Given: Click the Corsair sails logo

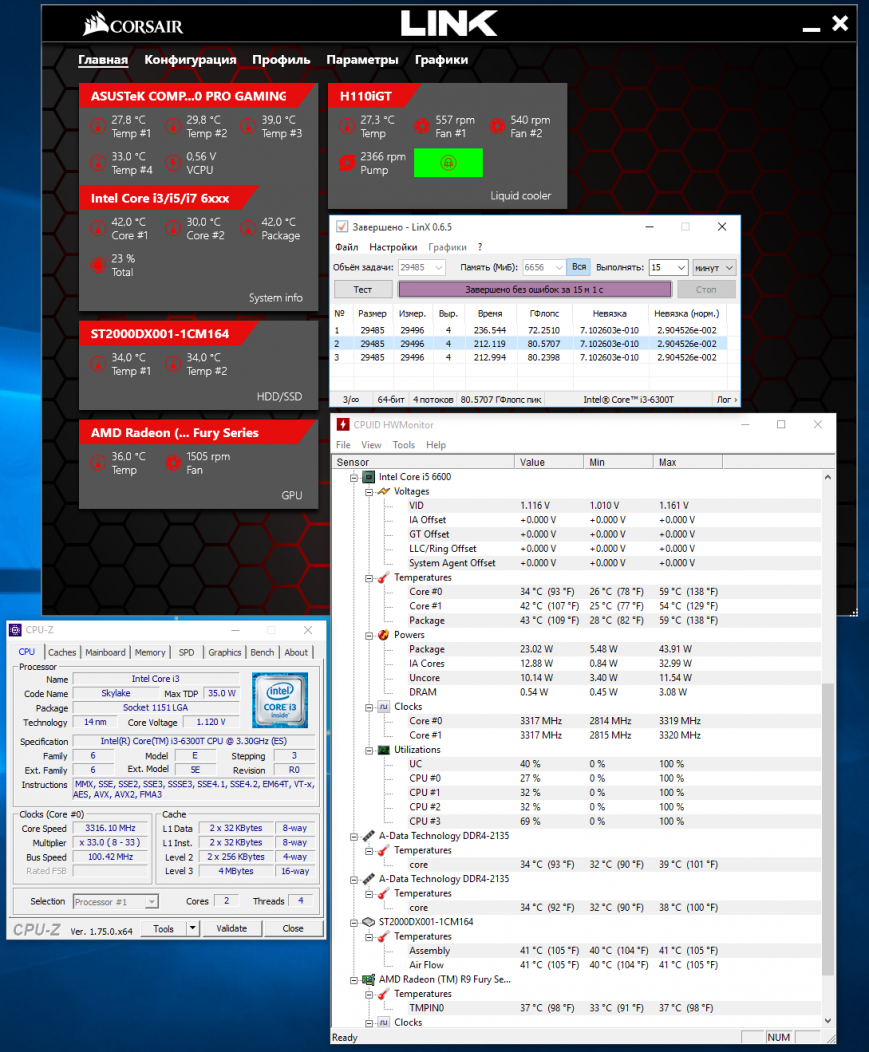Looking at the screenshot, I should 95,23.
